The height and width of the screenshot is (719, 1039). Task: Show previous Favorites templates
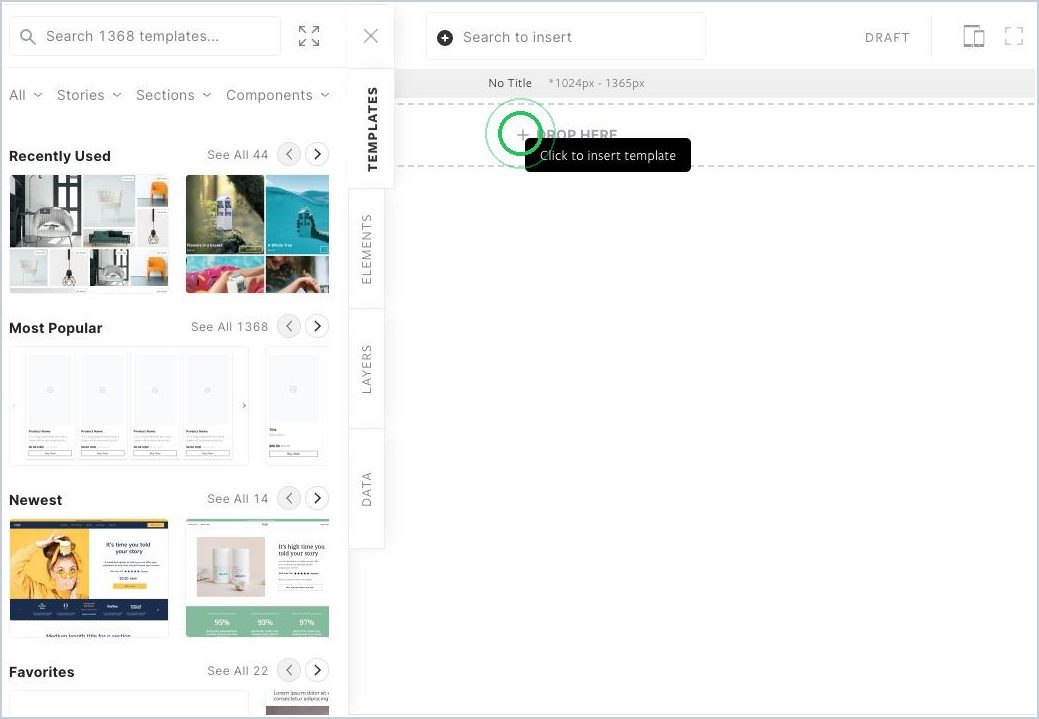[x=289, y=670]
